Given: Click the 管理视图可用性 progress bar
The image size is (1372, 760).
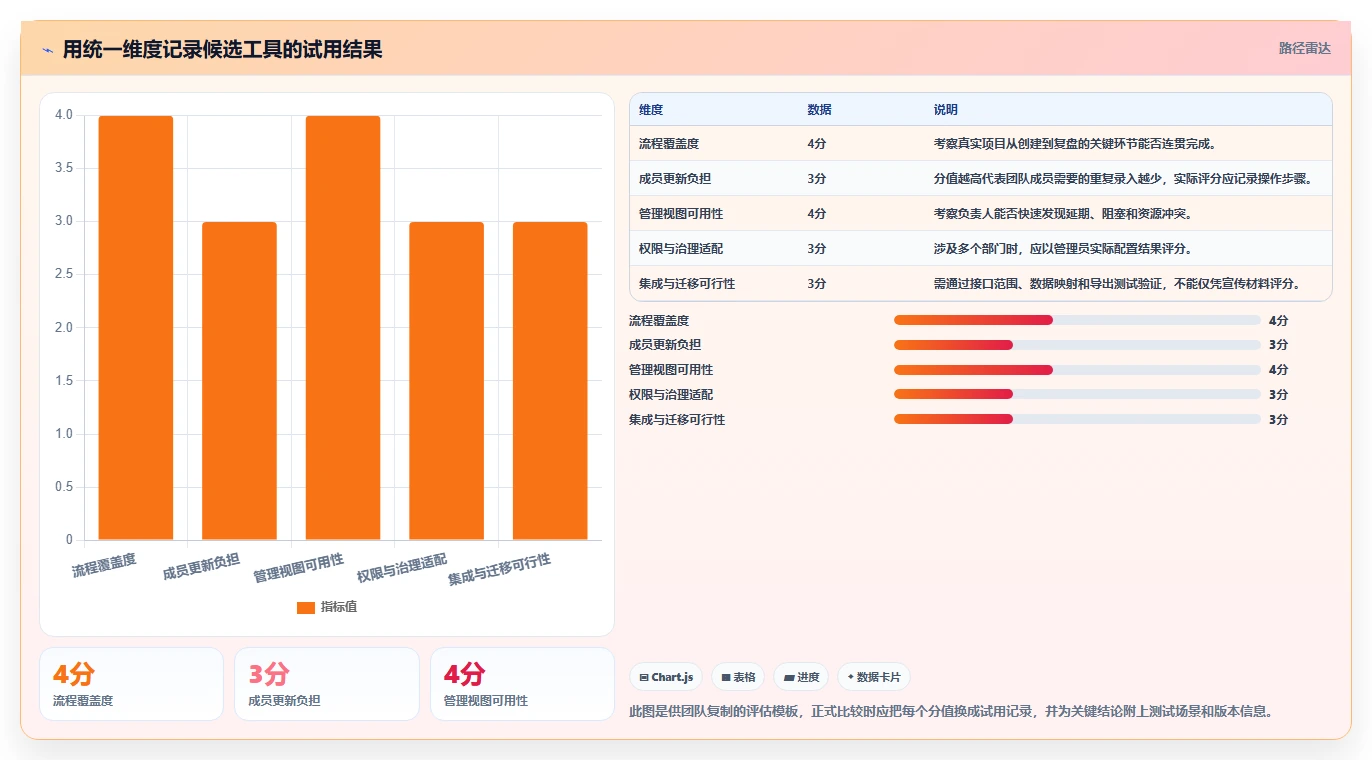Looking at the screenshot, I should [x=1077, y=370].
